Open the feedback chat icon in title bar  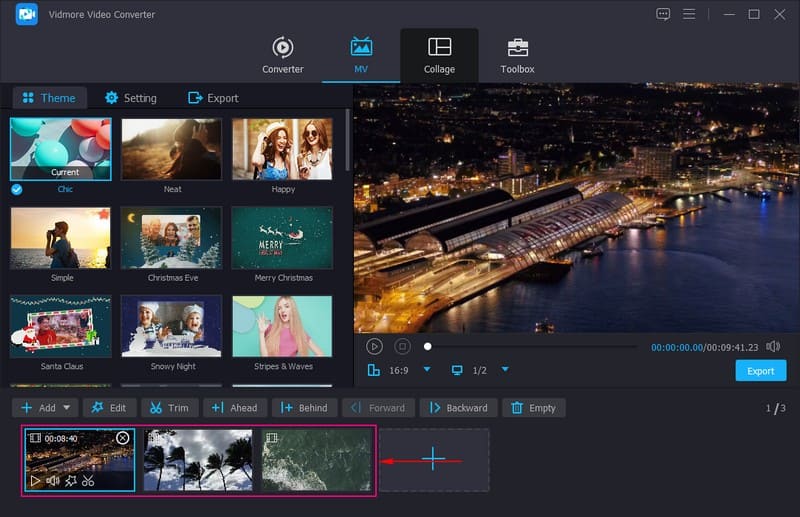point(663,14)
